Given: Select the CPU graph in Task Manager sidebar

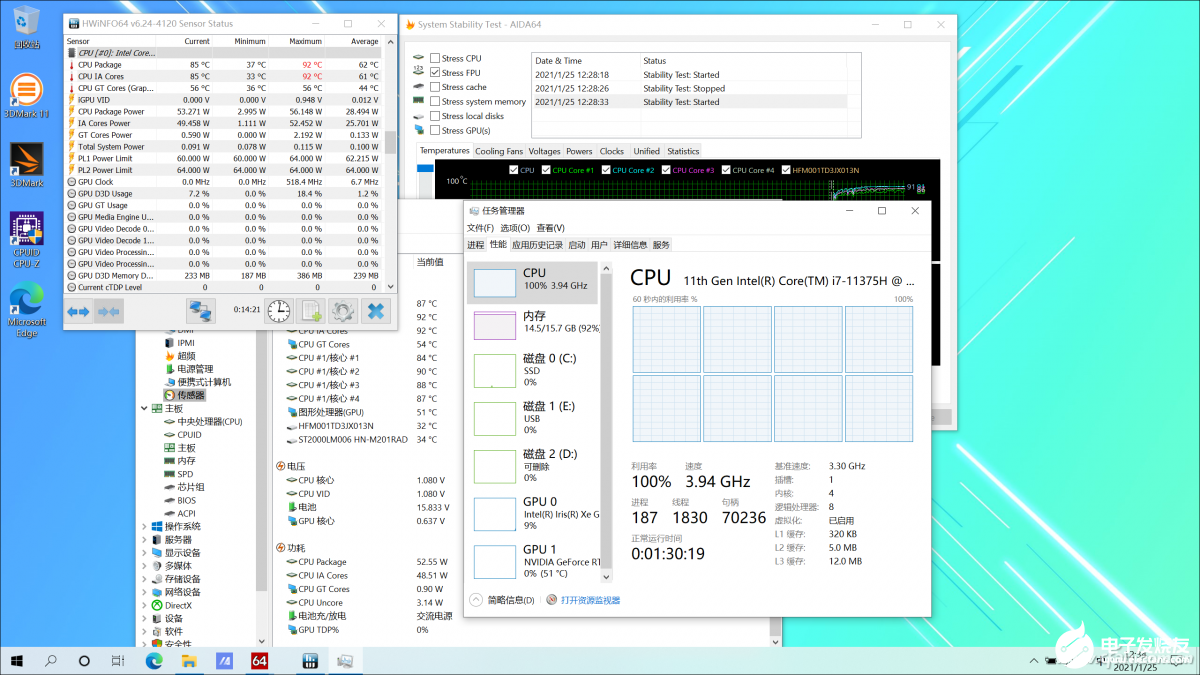Looking at the screenshot, I should pyautogui.click(x=532, y=283).
